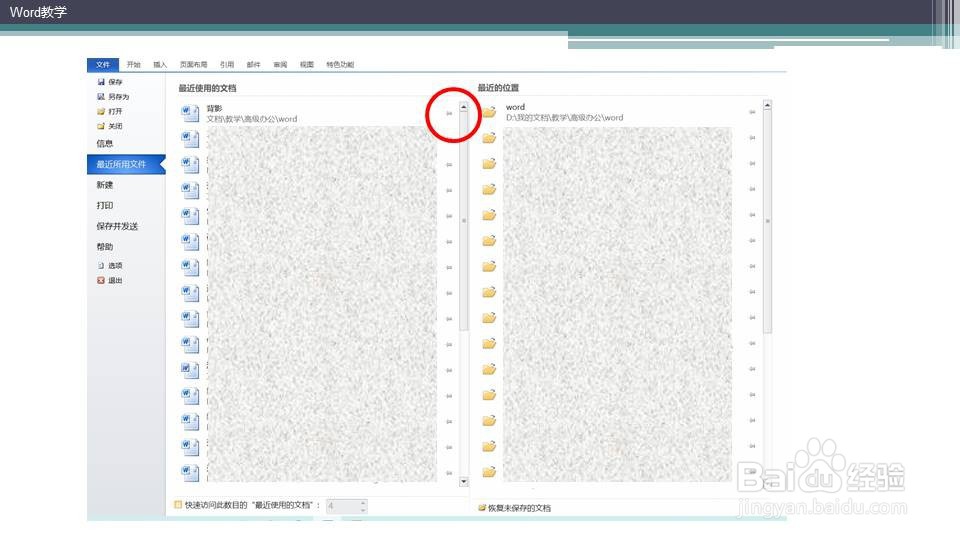Image resolution: width=960 pixels, height=540 pixels.
Task: Increase the quick-access document count spinner
Action: 363,503
